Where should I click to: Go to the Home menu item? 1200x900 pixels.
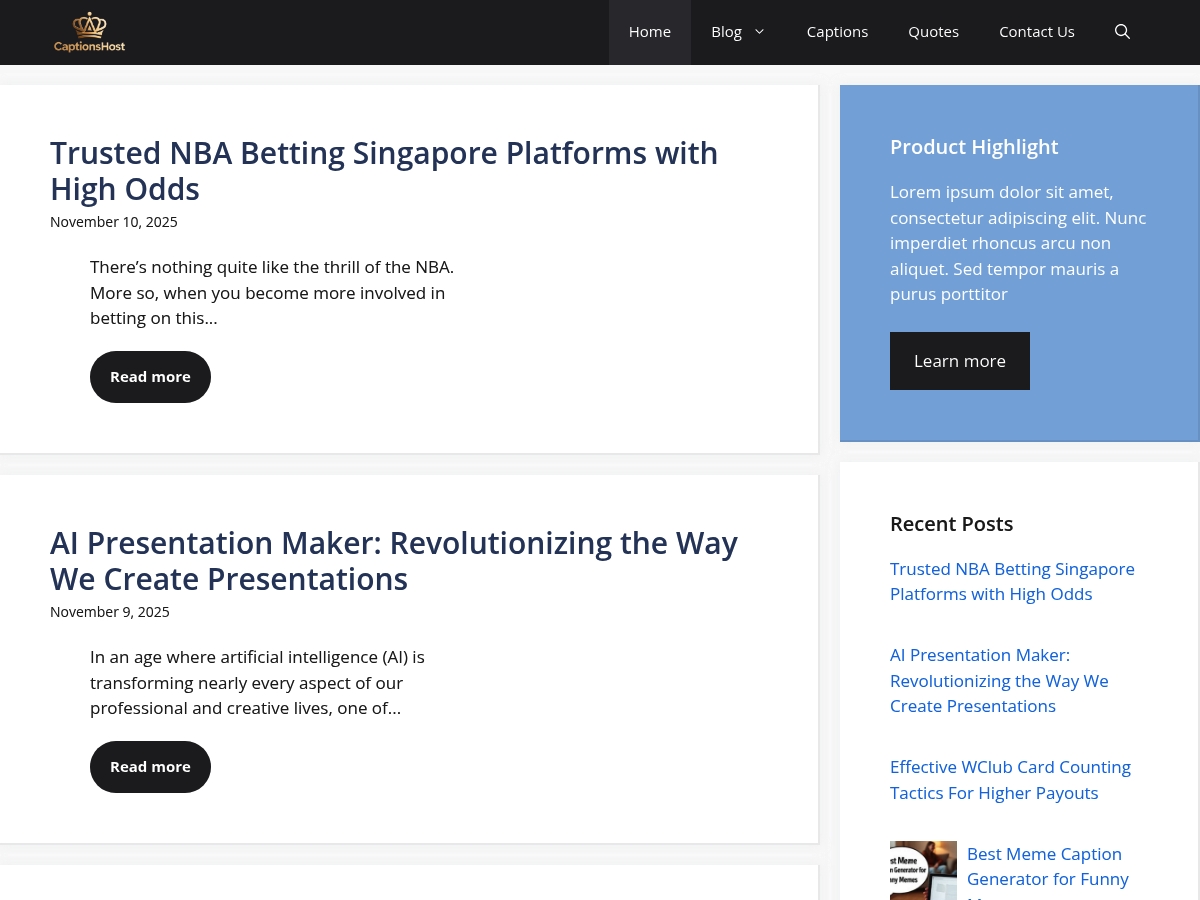click(x=650, y=32)
